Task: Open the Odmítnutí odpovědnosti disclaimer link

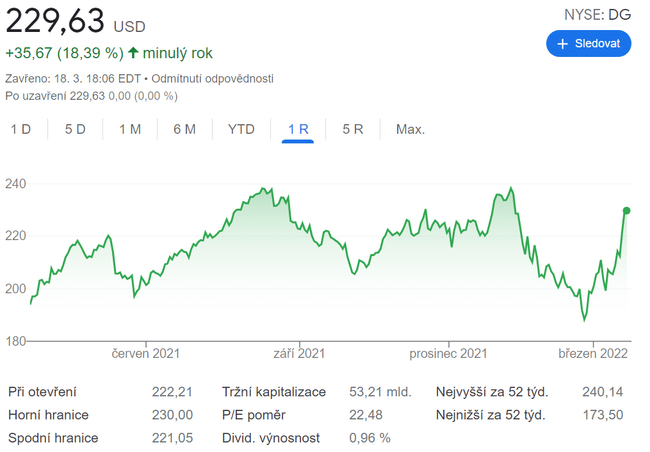Action: point(212,78)
